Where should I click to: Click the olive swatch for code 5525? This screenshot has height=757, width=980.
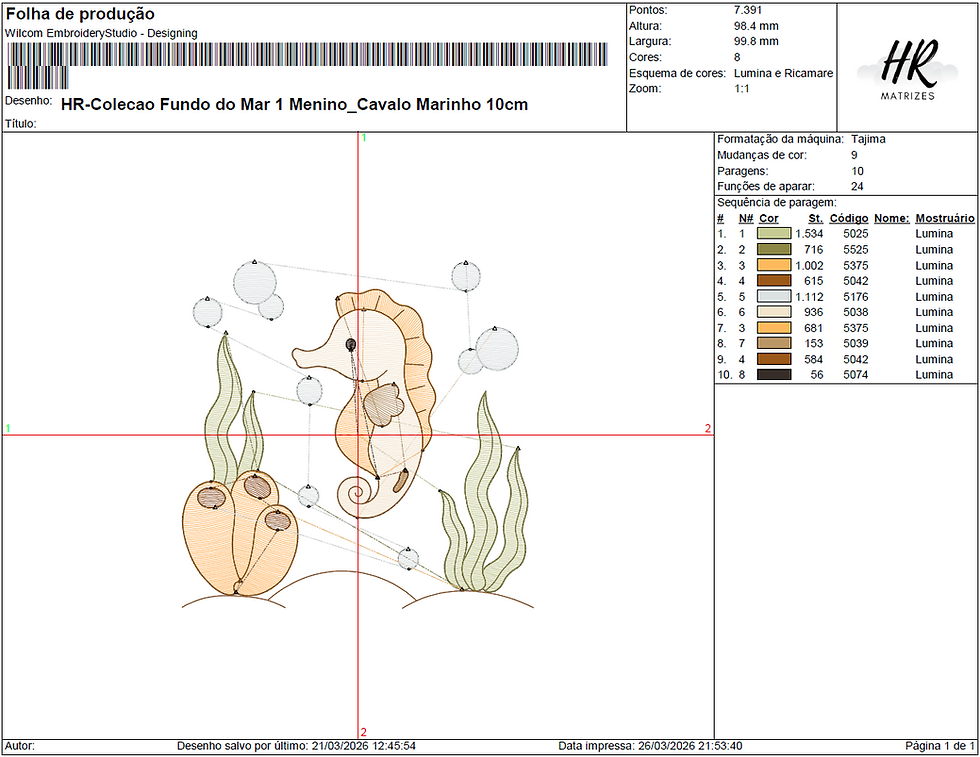pos(774,249)
